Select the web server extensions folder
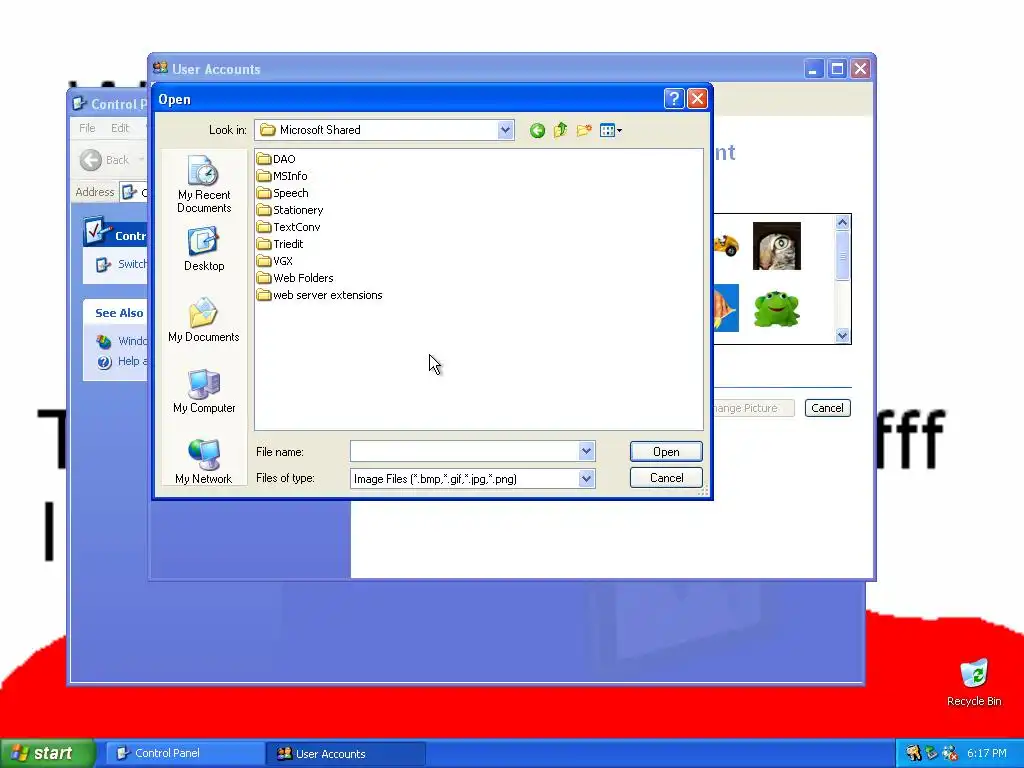This screenshot has width=1024, height=768. tap(320, 295)
